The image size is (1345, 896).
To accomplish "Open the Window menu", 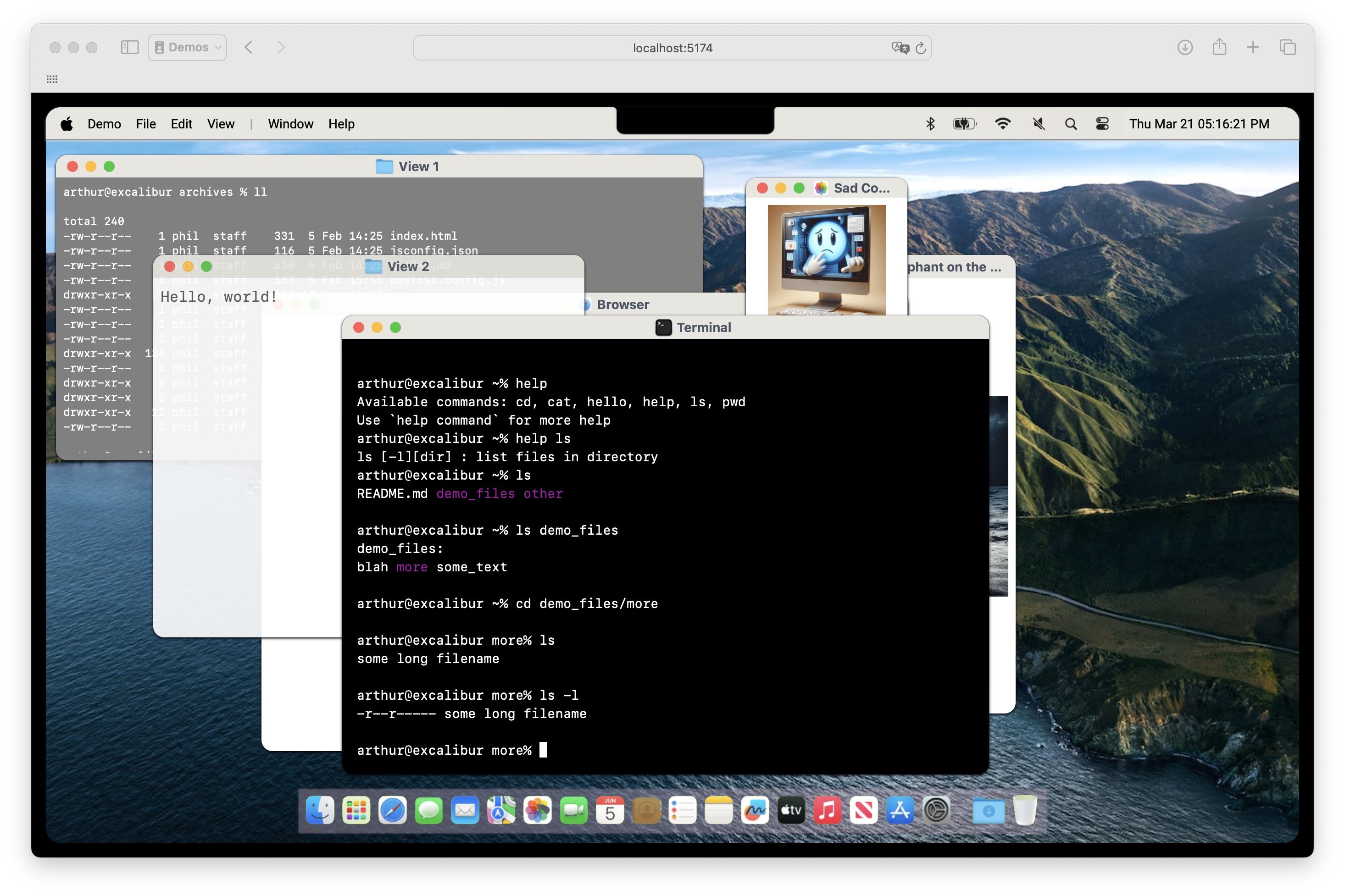I will coord(290,124).
